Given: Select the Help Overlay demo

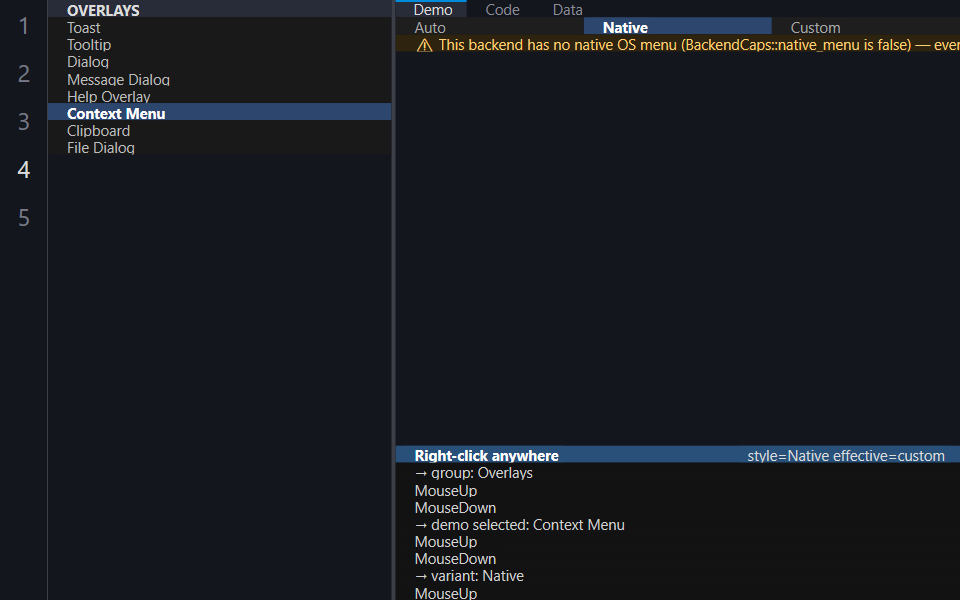Looking at the screenshot, I should [x=219, y=97].
